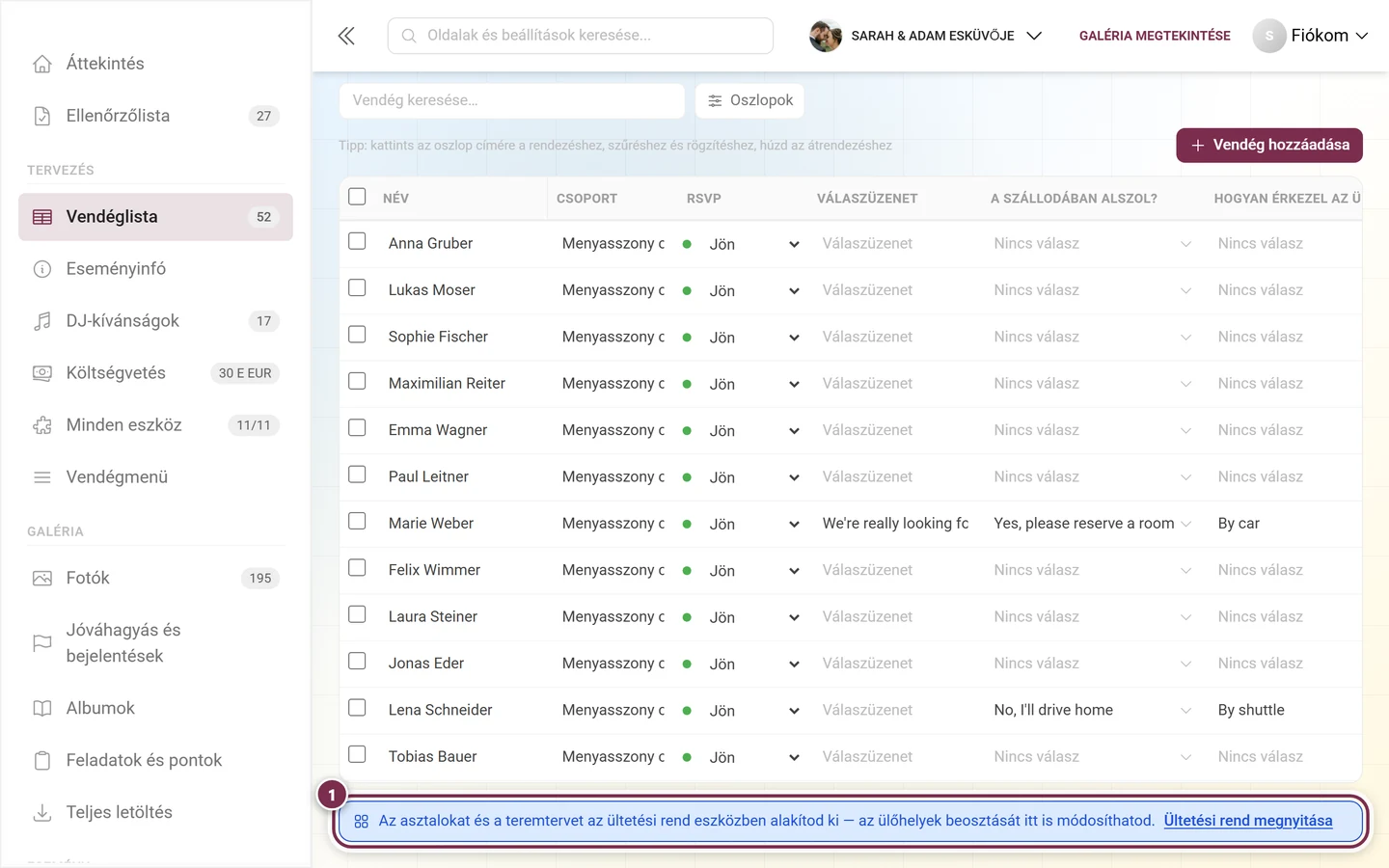Navigate to Albumok in the sidebar
The height and width of the screenshot is (868, 1389).
[155, 708]
